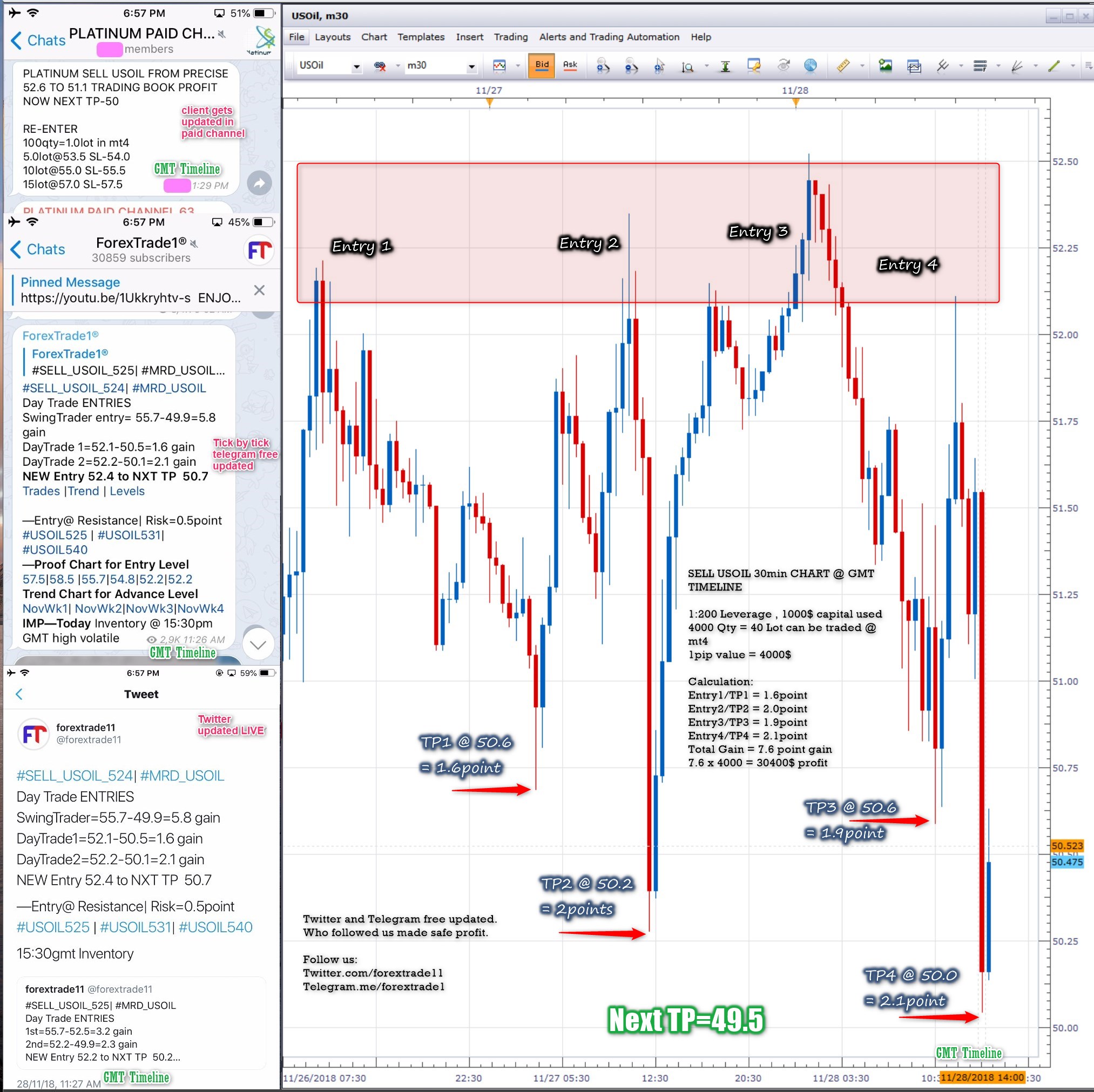
Task: Click the Fibonacci levels icon
Action: pos(980,66)
